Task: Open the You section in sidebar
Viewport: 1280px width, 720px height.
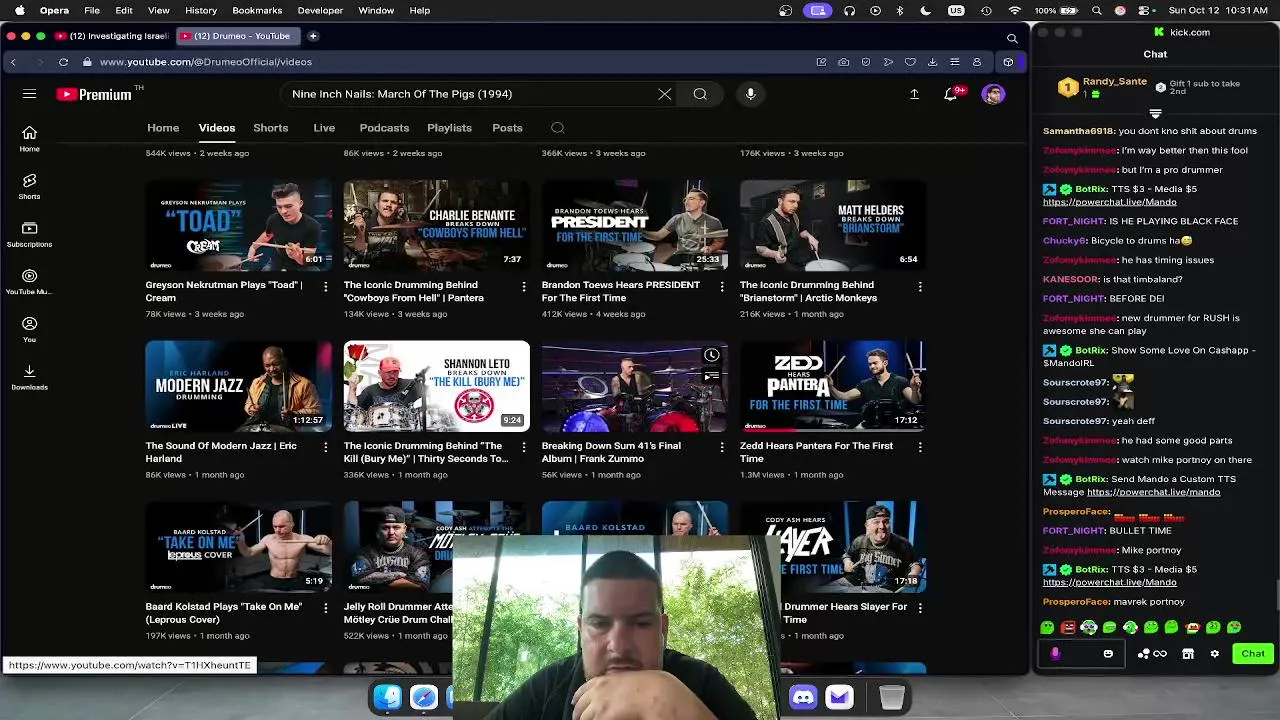Action: tap(29, 330)
